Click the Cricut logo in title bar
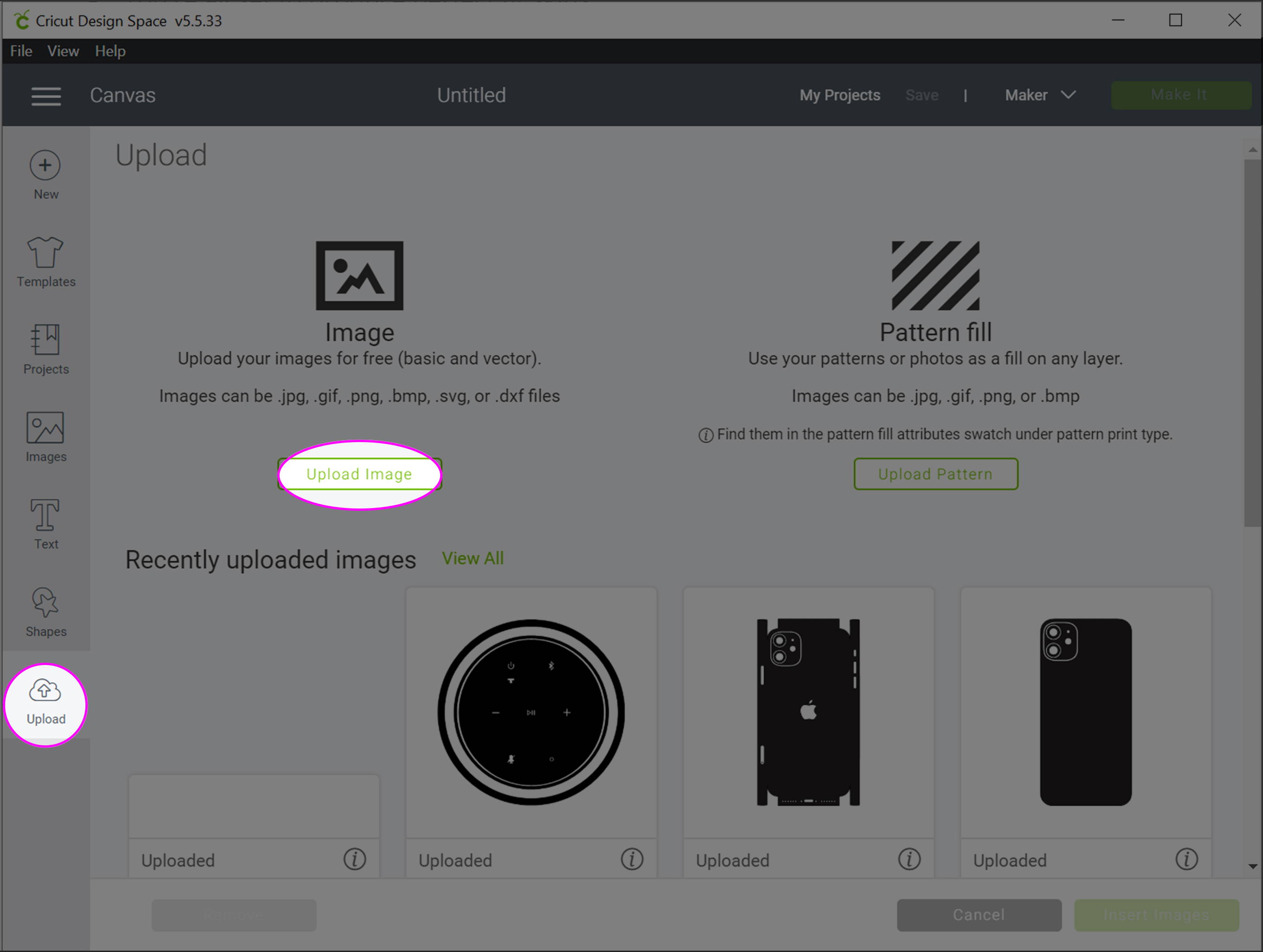Image resolution: width=1263 pixels, height=952 pixels. click(x=22, y=20)
